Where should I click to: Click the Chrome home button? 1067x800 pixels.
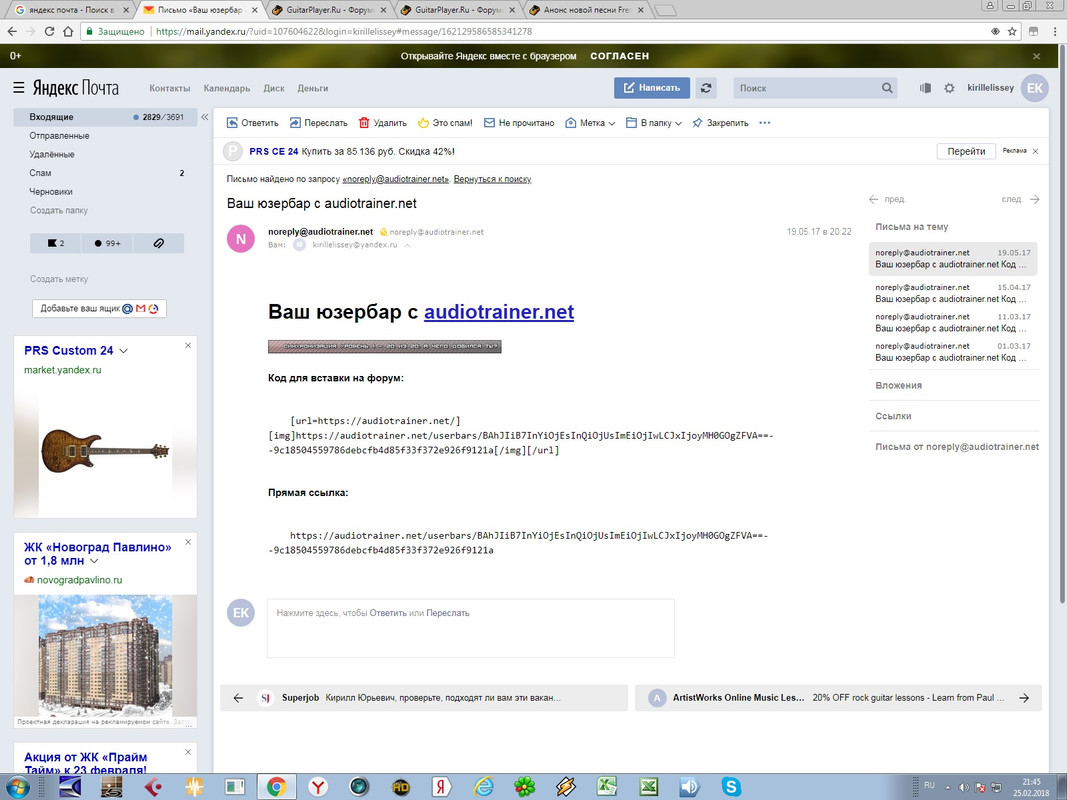pos(68,31)
